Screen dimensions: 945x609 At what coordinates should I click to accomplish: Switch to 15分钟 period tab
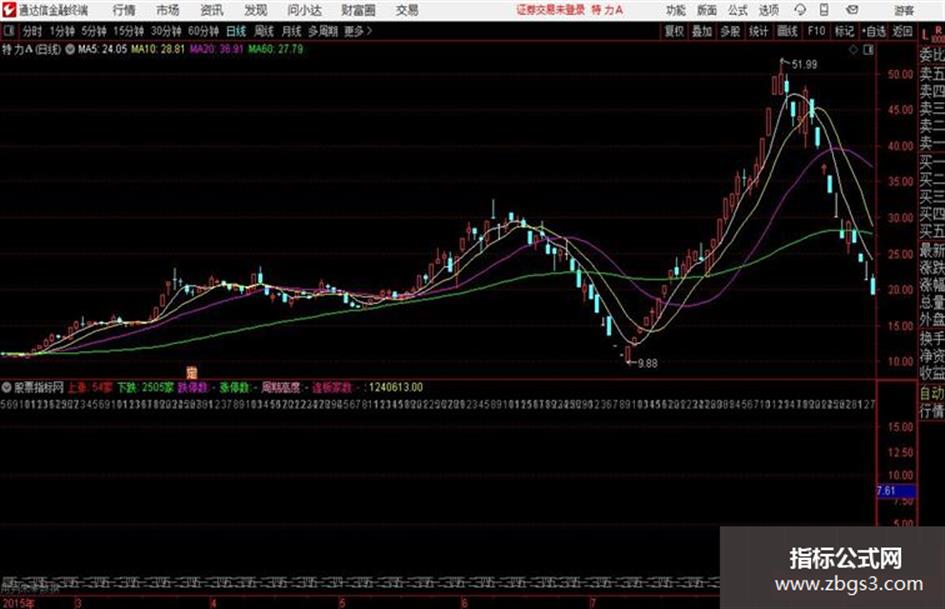click(x=129, y=31)
